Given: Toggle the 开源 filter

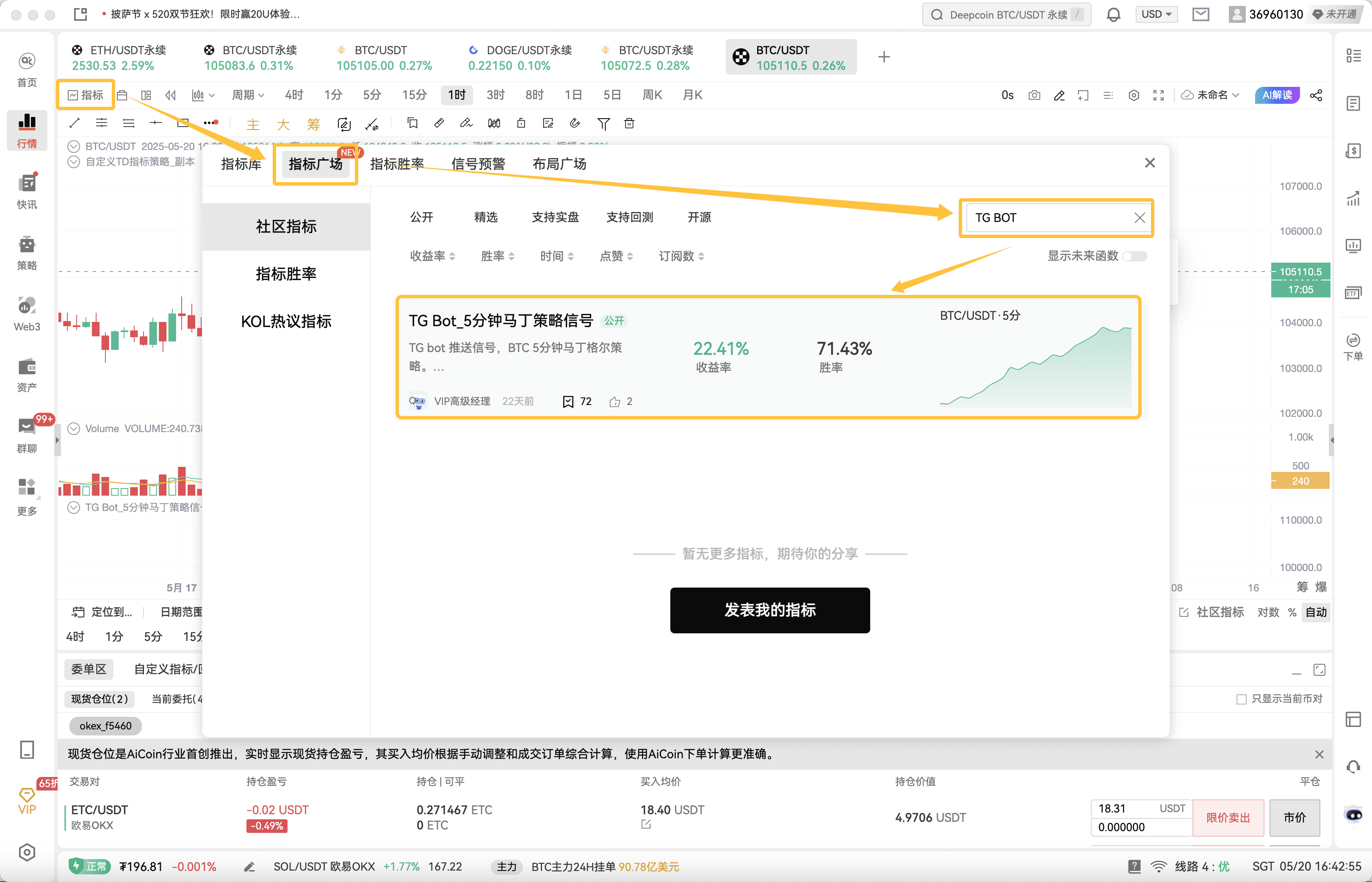Looking at the screenshot, I should pos(700,217).
